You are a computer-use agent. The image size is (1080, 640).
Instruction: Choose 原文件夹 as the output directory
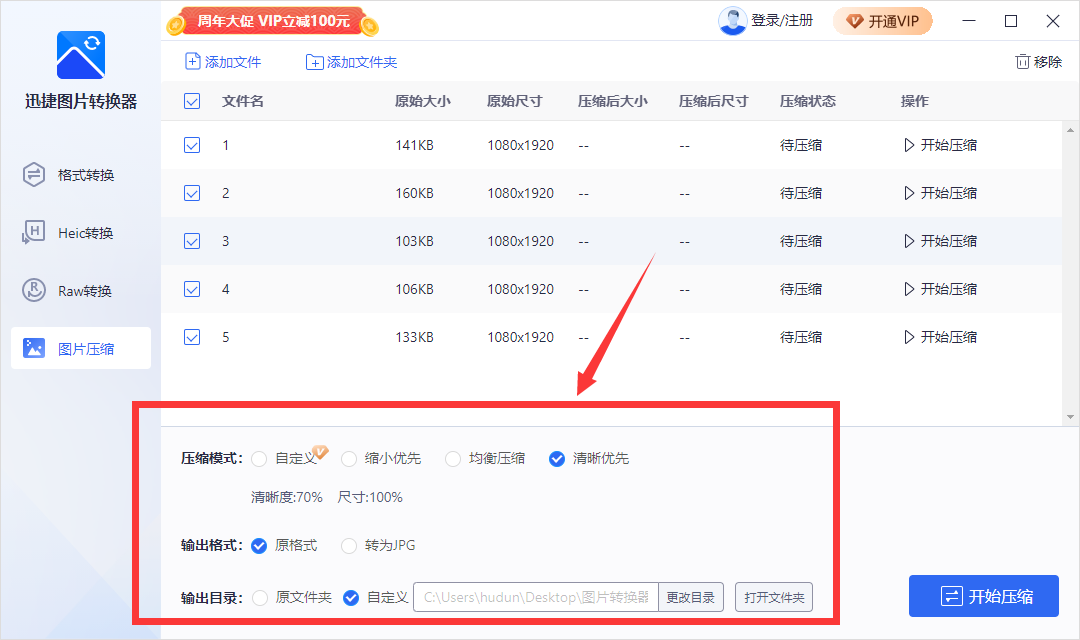click(x=259, y=597)
